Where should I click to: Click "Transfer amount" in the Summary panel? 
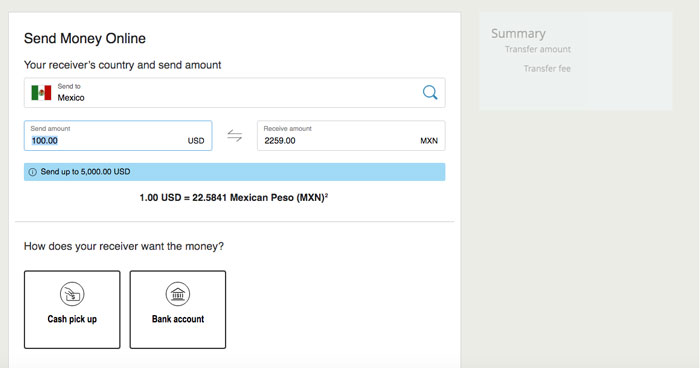538,49
